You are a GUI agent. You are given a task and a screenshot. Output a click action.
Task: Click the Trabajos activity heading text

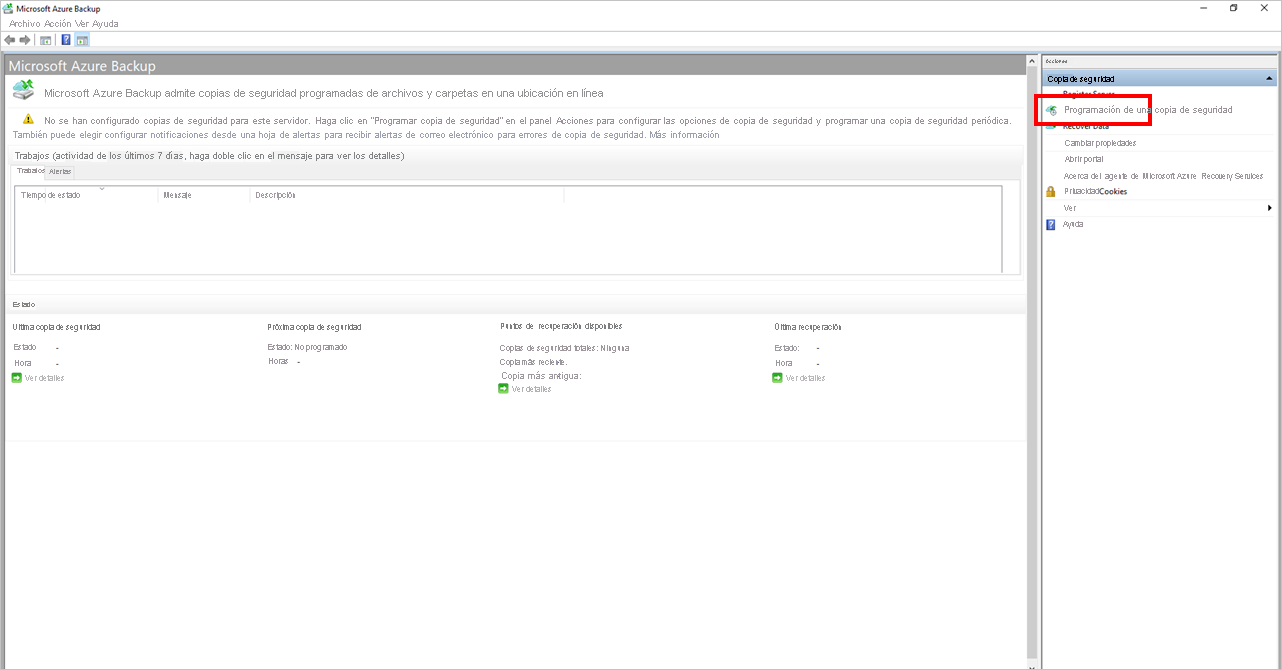click(x=209, y=156)
